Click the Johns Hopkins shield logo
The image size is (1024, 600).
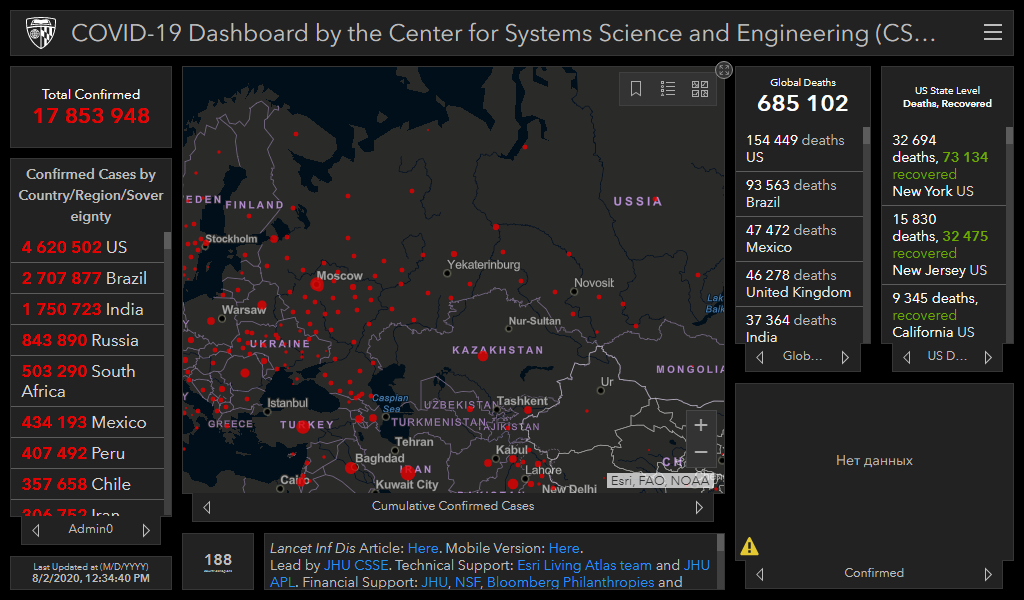[x=40, y=33]
